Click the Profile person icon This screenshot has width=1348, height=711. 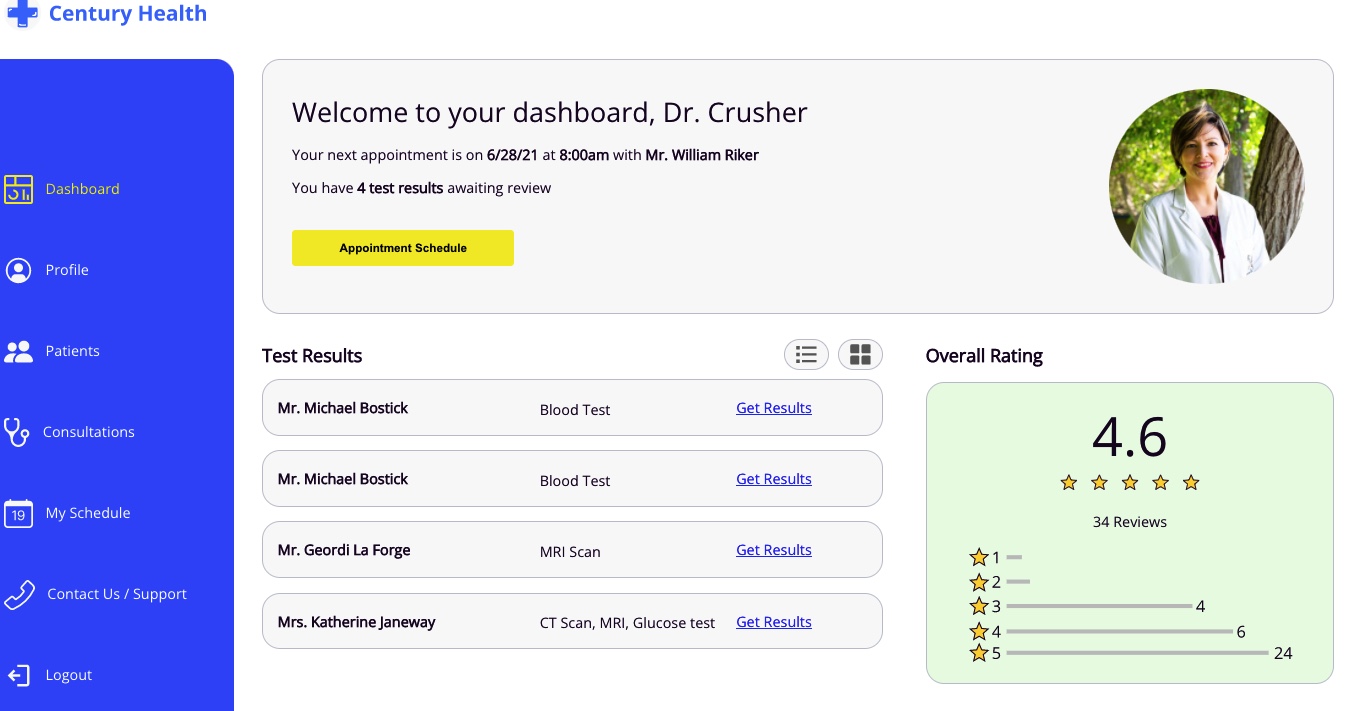(x=18, y=270)
